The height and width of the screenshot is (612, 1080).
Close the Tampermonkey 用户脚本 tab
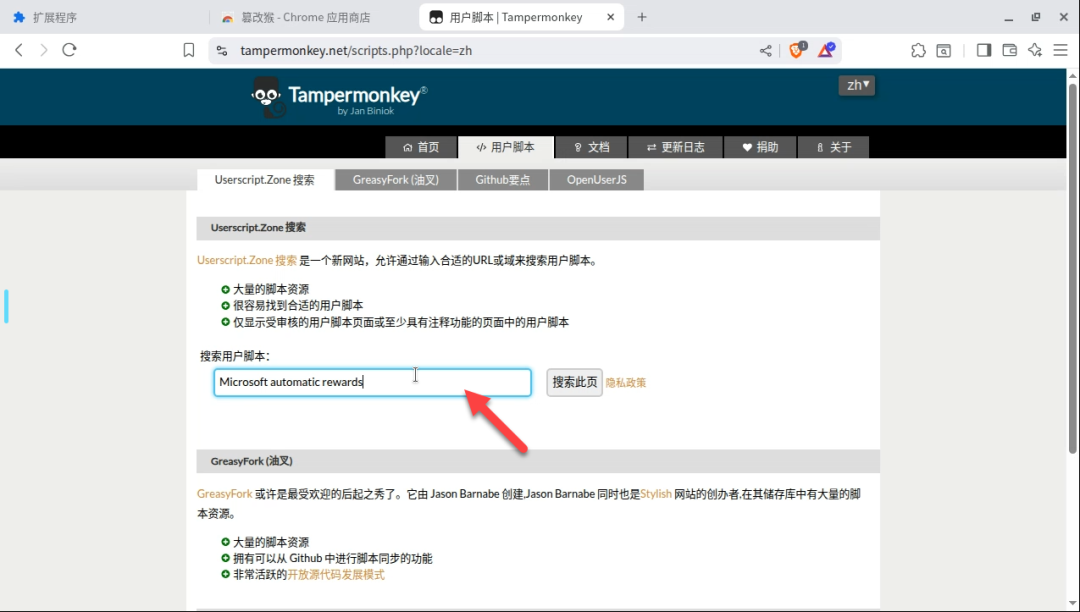point(610,17)
